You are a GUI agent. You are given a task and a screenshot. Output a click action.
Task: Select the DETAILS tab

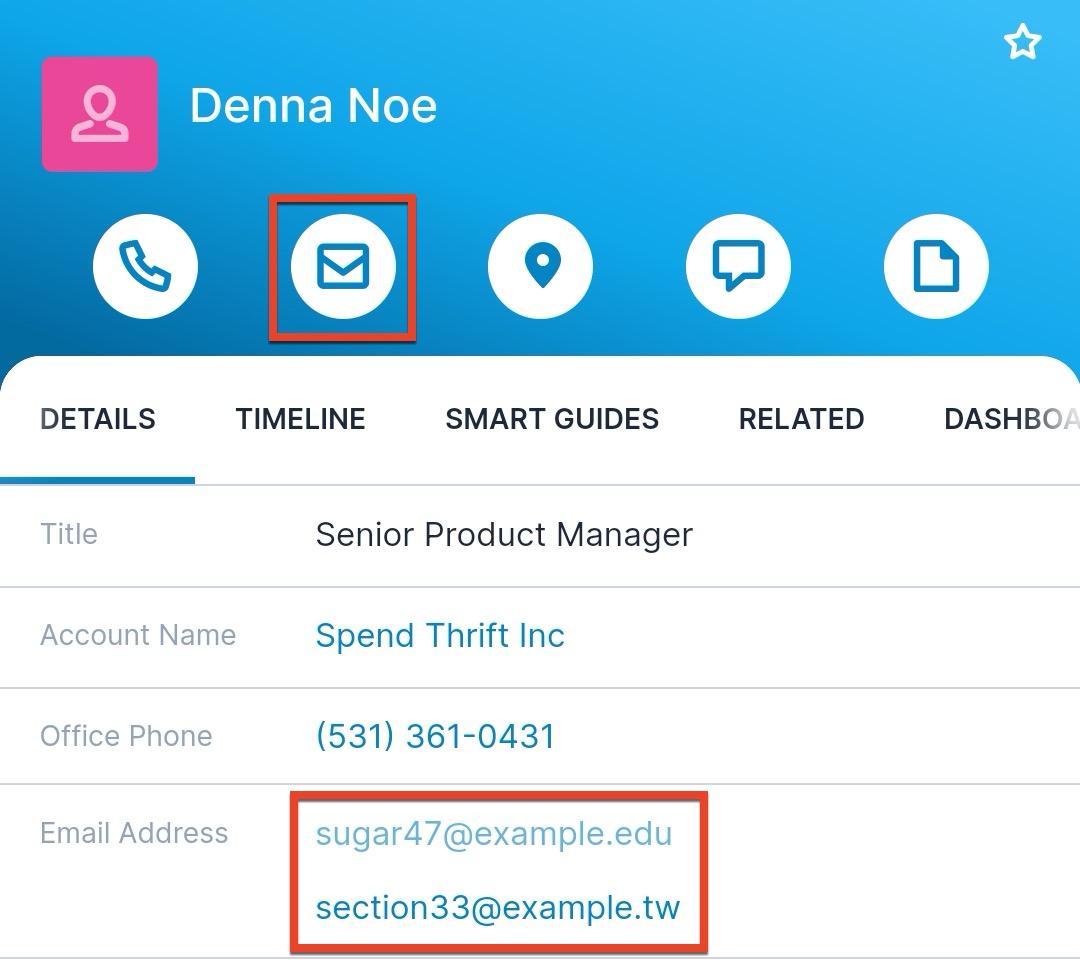tap(97, 419)
